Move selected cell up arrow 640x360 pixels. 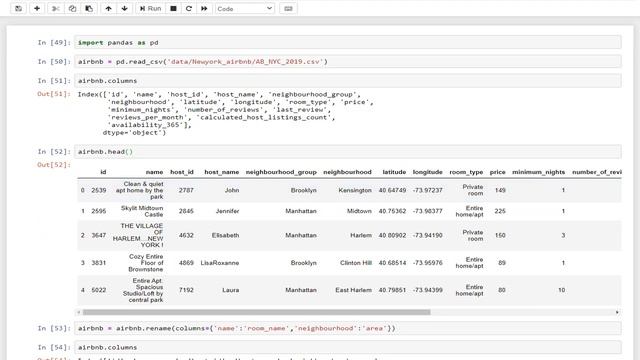(109, 9)
